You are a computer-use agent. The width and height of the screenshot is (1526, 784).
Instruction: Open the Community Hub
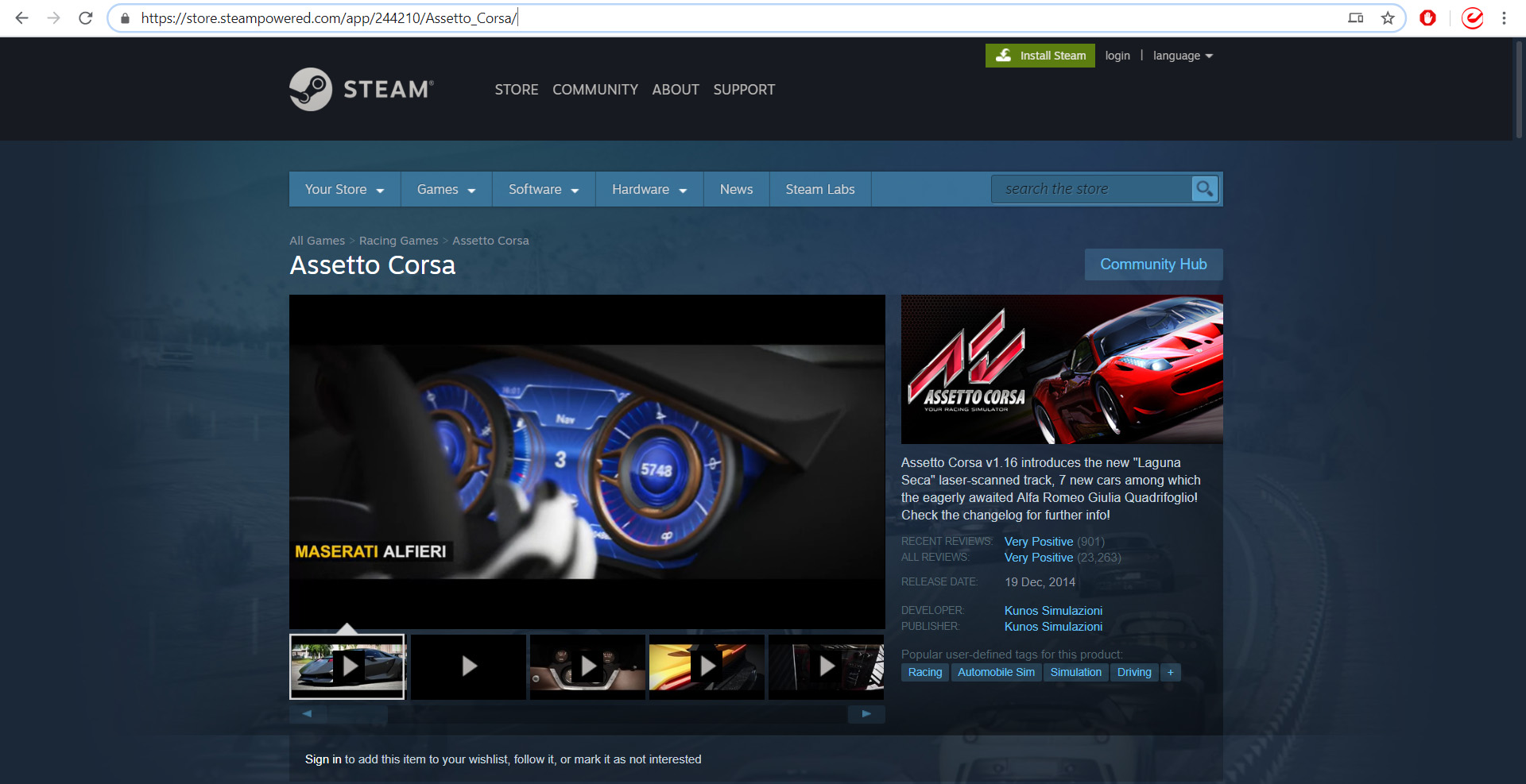tap(1153, 265)
